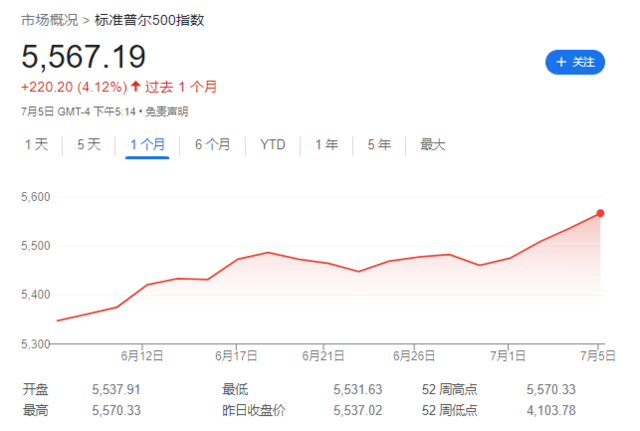Click the 关注 follow button
The width and height of the screenshot is (640, 431).
[x=575, y=62]
